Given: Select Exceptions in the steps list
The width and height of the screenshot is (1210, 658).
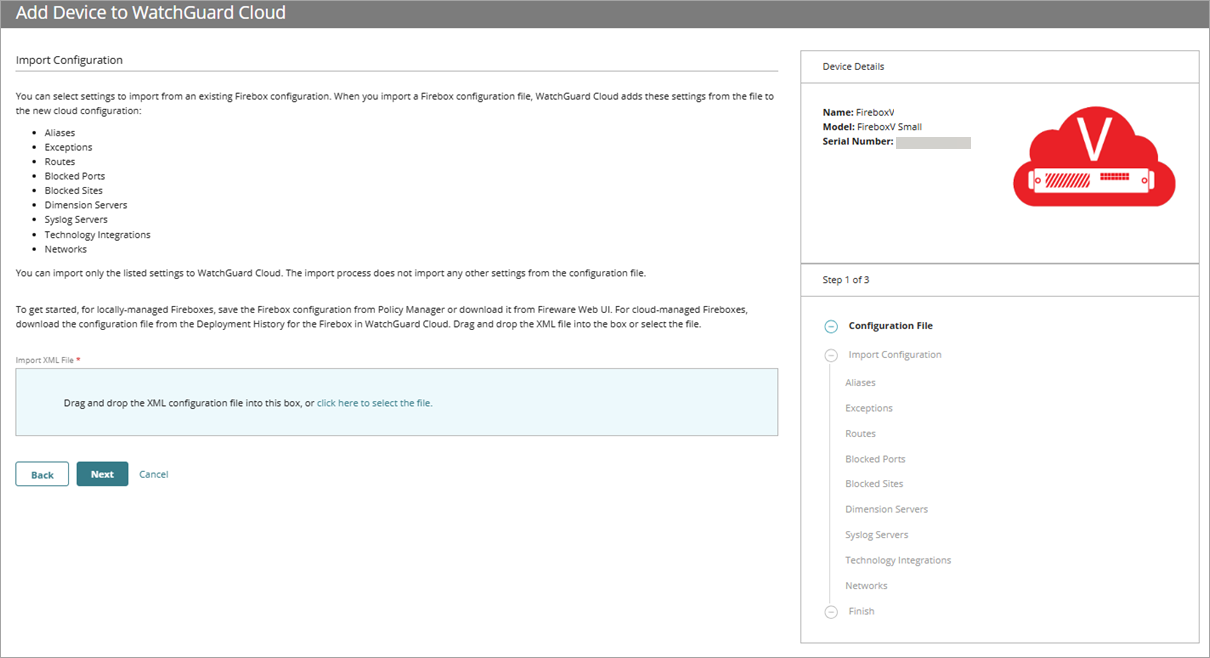Looking at the screenshot, I should pos(869,408).
